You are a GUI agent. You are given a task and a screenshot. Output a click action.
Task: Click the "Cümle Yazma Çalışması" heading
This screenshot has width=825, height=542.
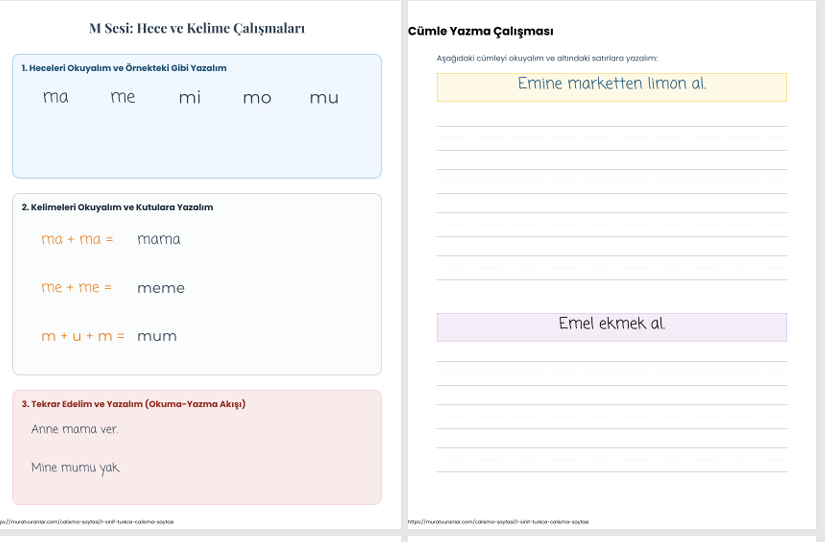click(x=481, y=31)
